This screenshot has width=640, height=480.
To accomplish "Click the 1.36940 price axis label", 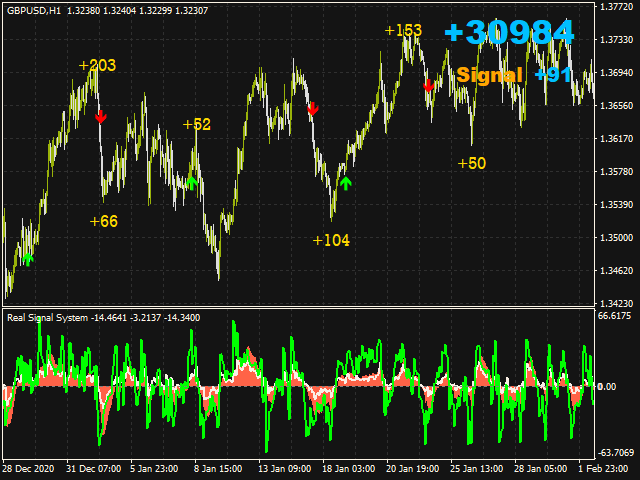I will tap(616, 72).
